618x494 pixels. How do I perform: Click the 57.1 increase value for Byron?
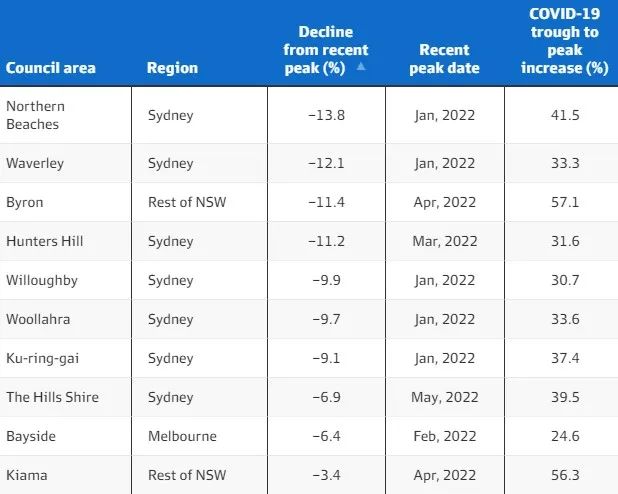[x=565, y=202]
